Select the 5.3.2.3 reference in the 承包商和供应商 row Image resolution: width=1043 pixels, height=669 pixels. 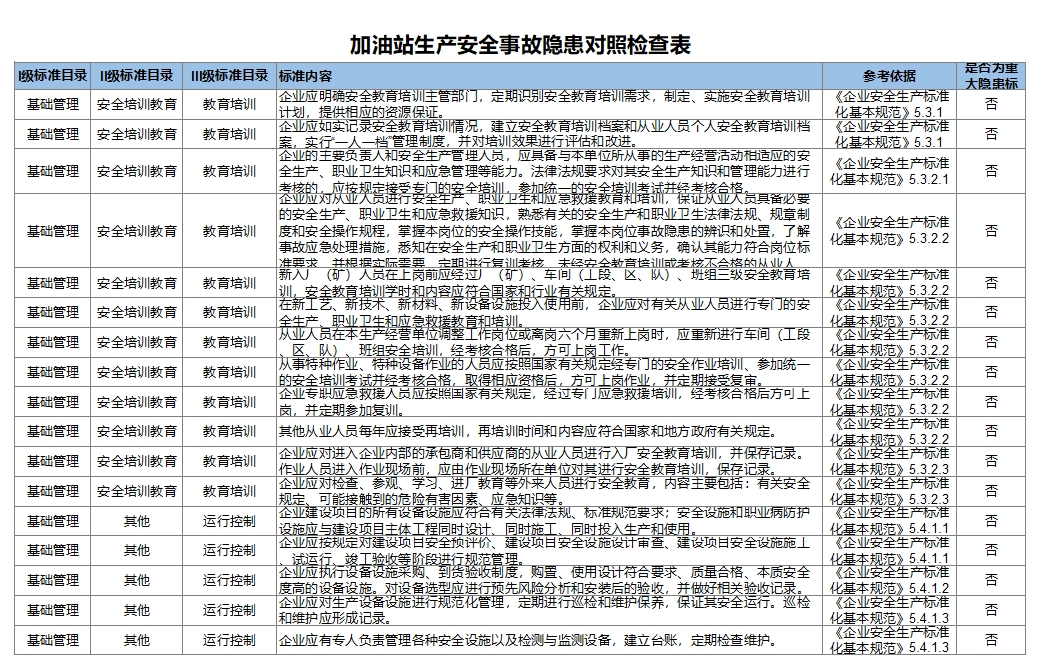(x=889, y=461)
